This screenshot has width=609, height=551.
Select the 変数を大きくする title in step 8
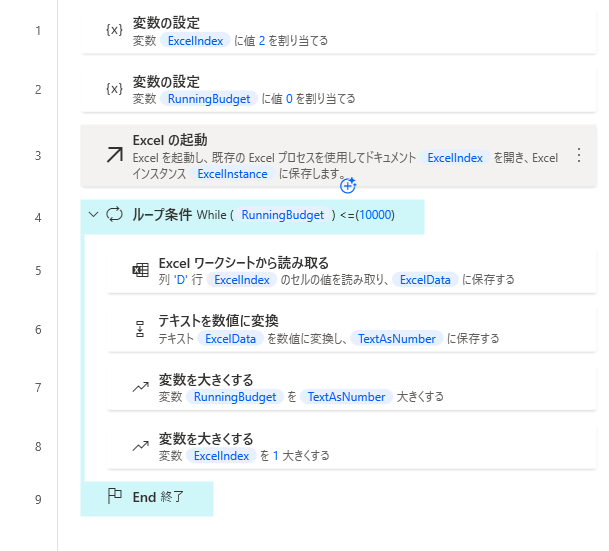[206, 439]
